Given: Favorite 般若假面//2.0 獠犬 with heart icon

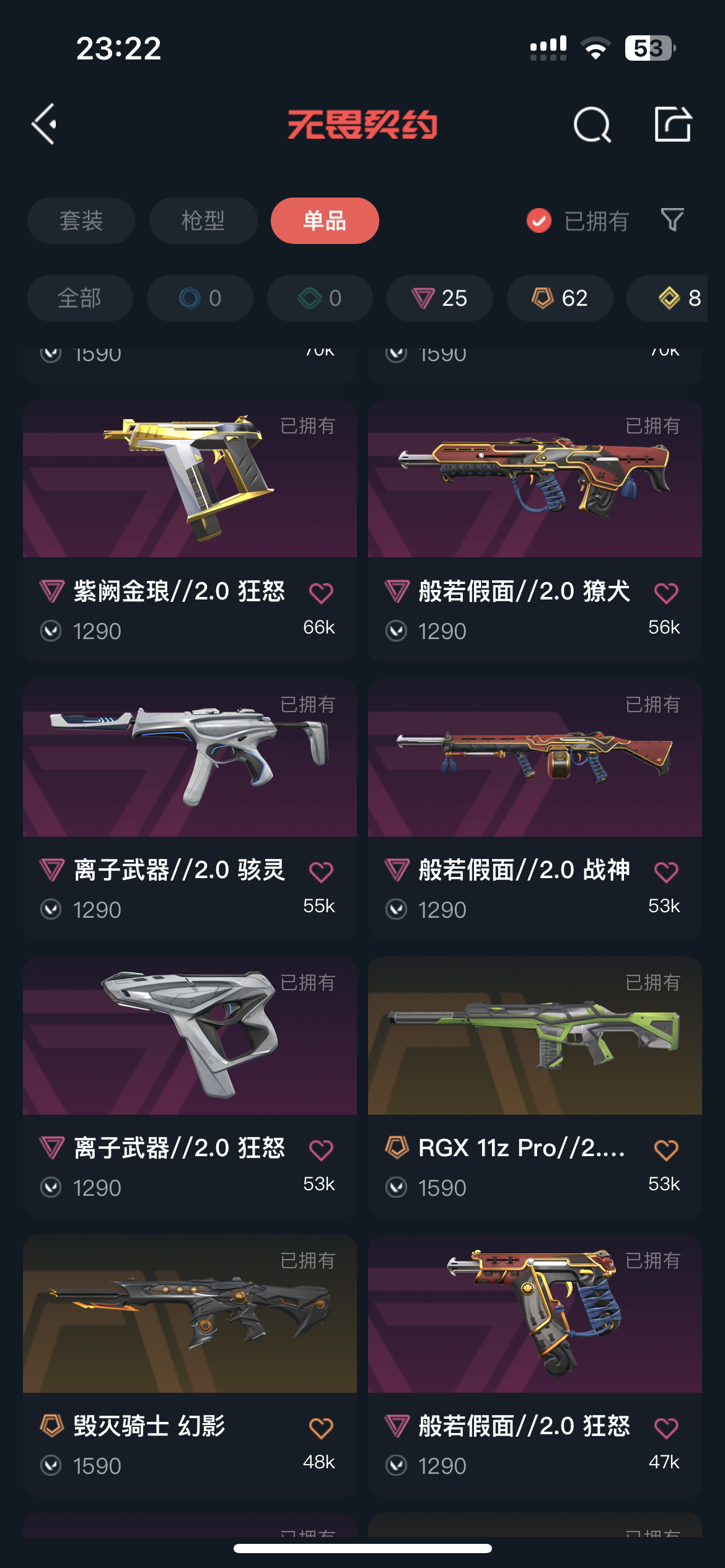Looking at the screenshot, I should tap(666, 593).
